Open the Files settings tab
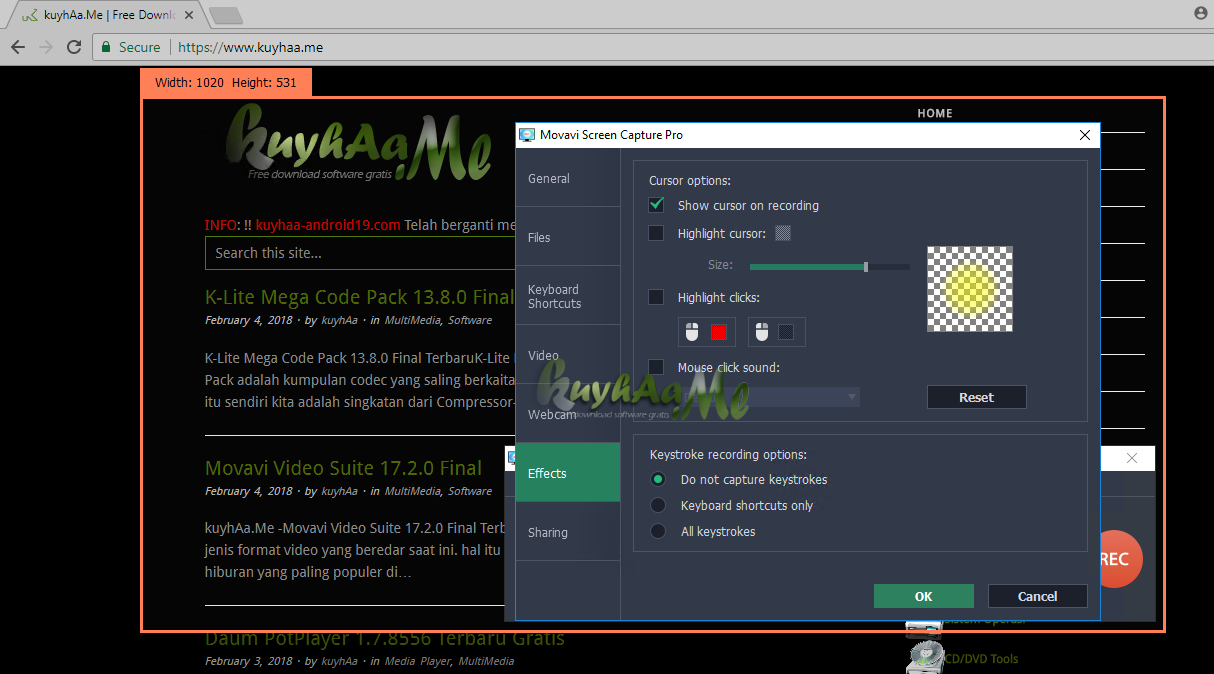Viewport: 1214px width, 674px height. pyautogui.click(x=567, y=237)
